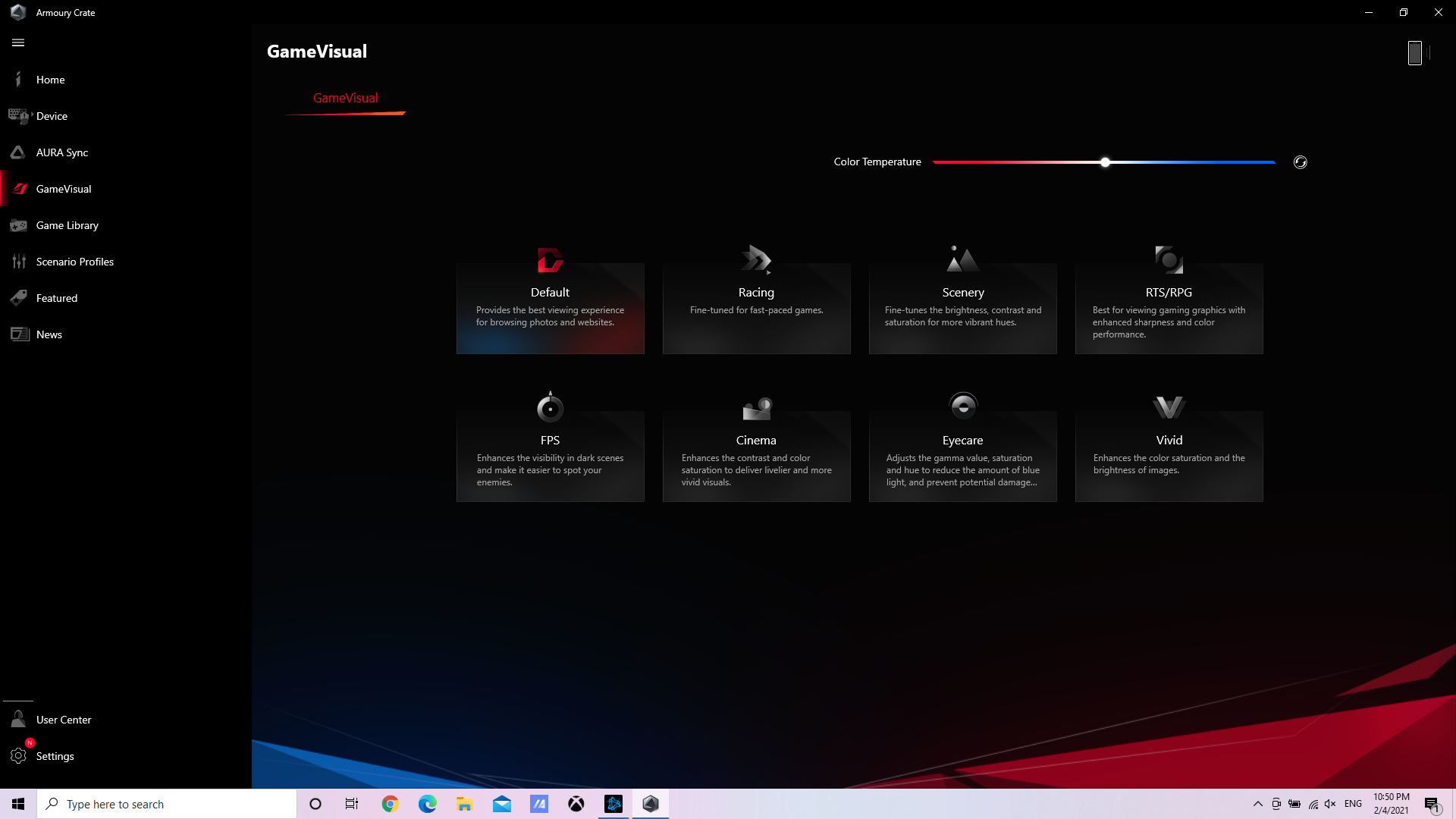Open the Mail app in the taskbar
The image size is (1456, 819).
coord(502,804)
